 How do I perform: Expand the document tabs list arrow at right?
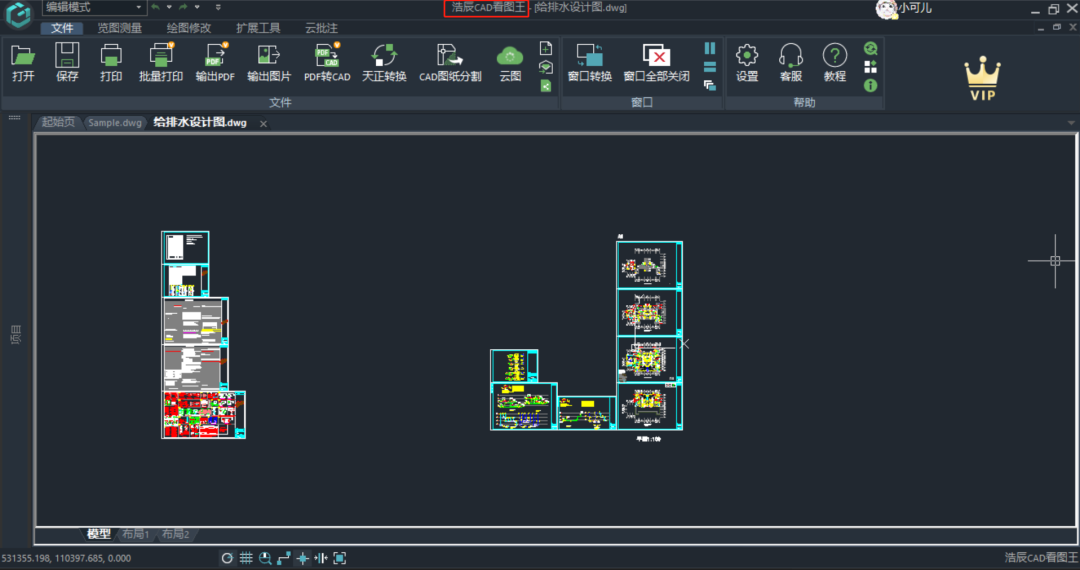(1071, 123)
